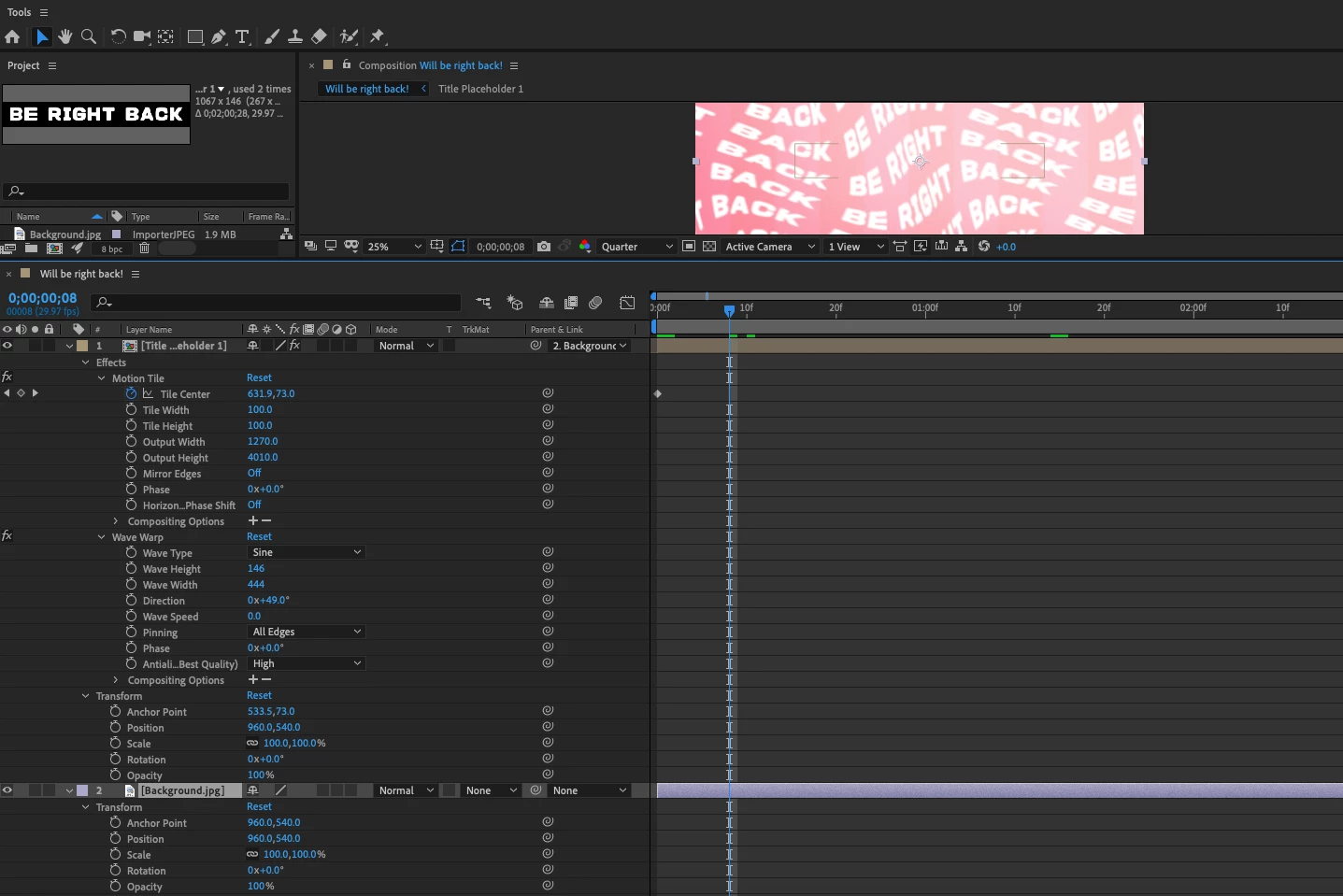Open the Quarter resolution dropdown

[636, 247]
